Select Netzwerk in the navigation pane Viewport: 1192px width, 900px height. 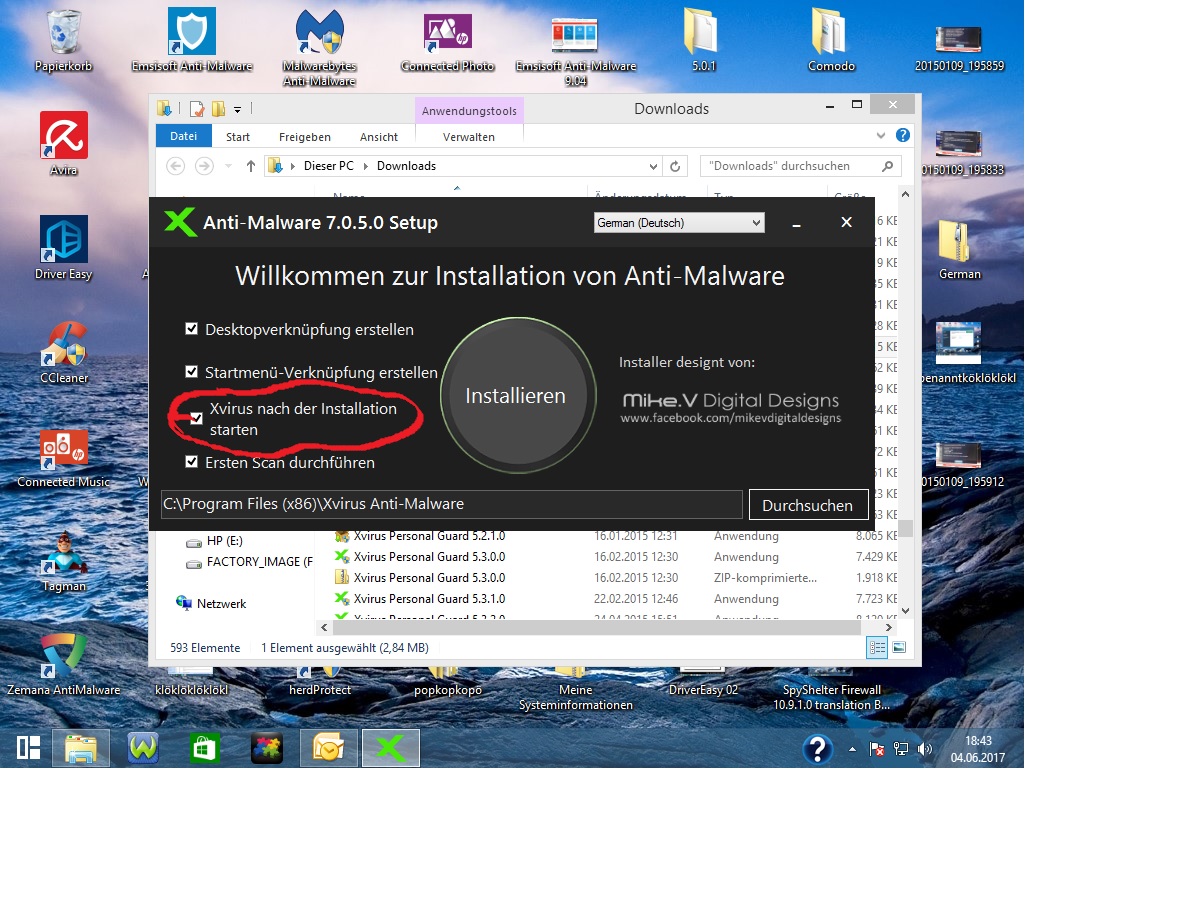pyautogui.click(x=221, y=604)
